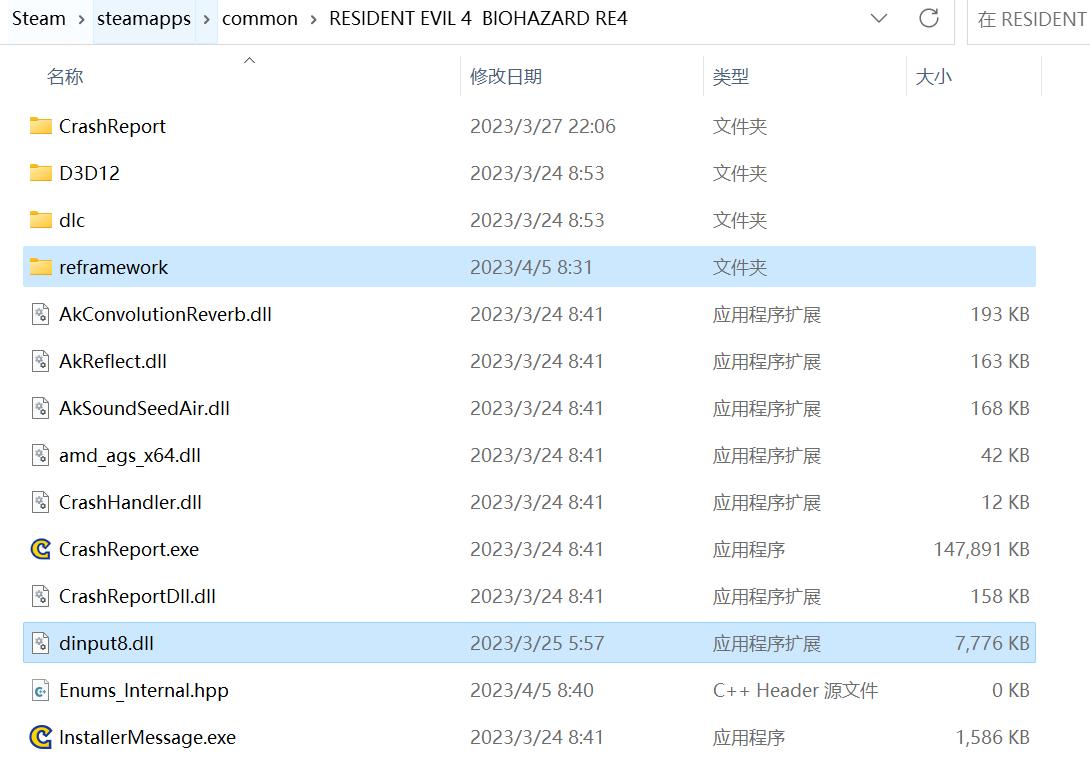This screenshot has width=1090, height=766.
Task: Click the 42 KB size value
Action: tap(1005, 455)
